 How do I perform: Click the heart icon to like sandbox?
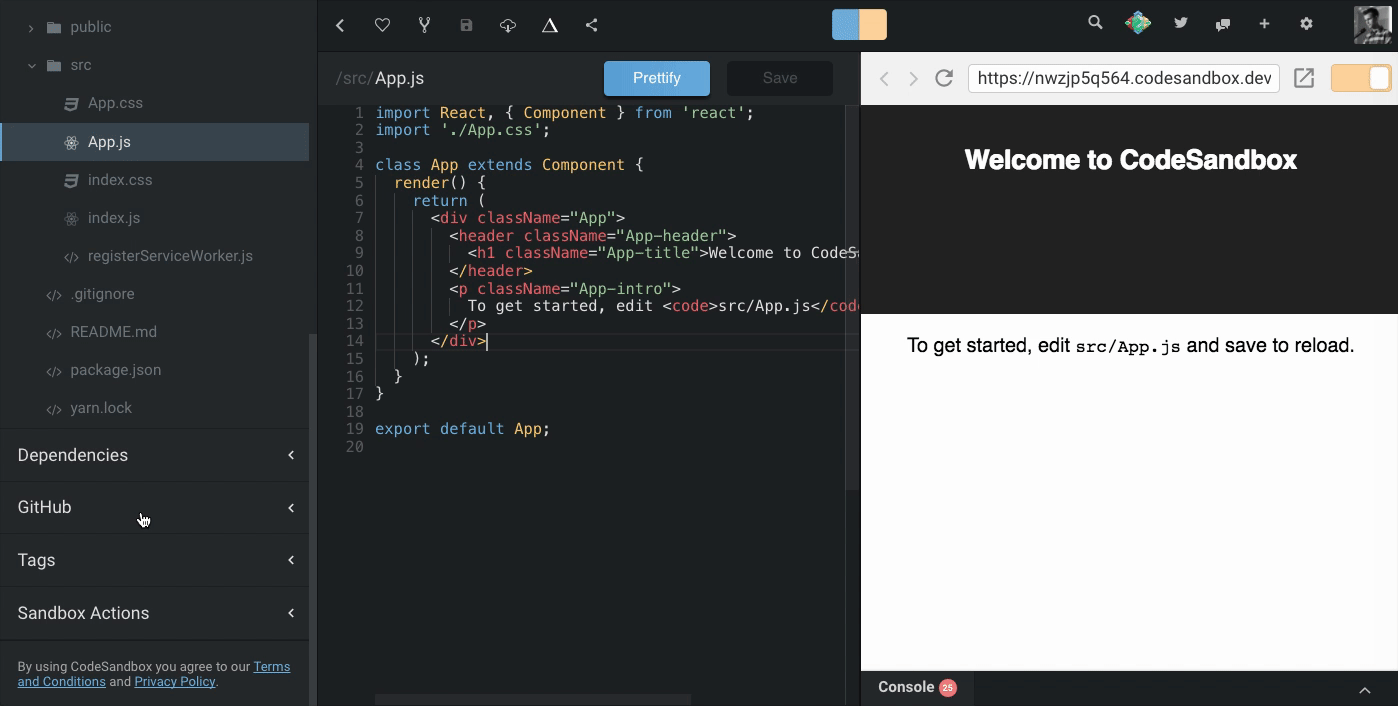[382, 25]
